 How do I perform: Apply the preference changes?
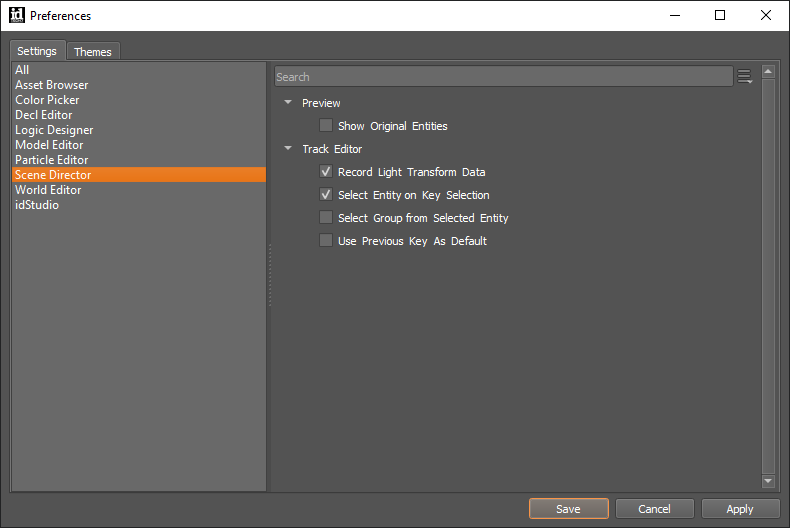point(740,509)
